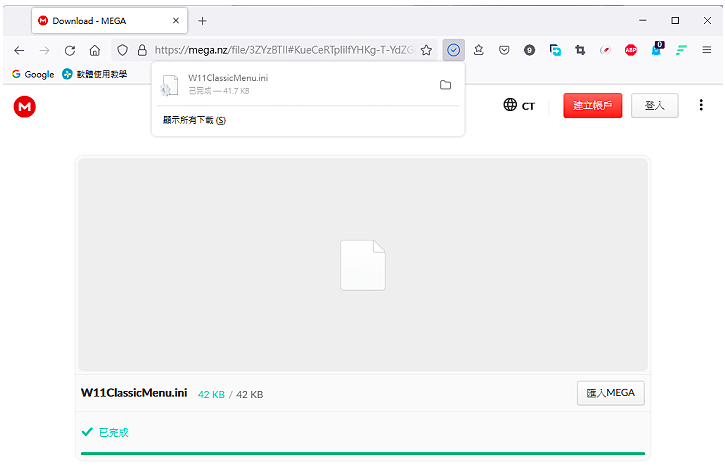This screenshot has width=725, height=471.
Task: Bookmark this page with the star
Action: tap(426, 50)
